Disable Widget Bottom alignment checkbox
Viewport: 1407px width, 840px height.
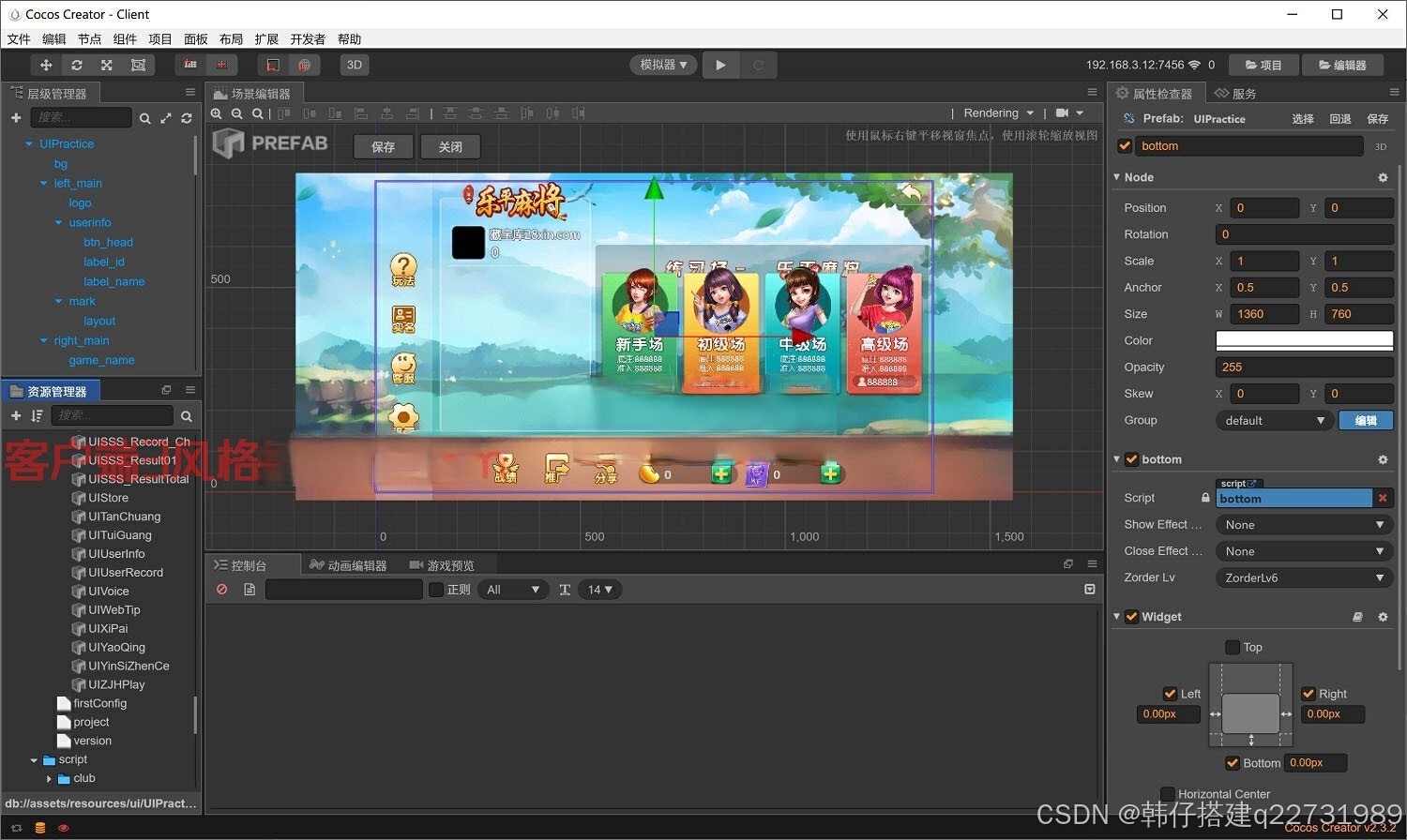coord(1233,763)
